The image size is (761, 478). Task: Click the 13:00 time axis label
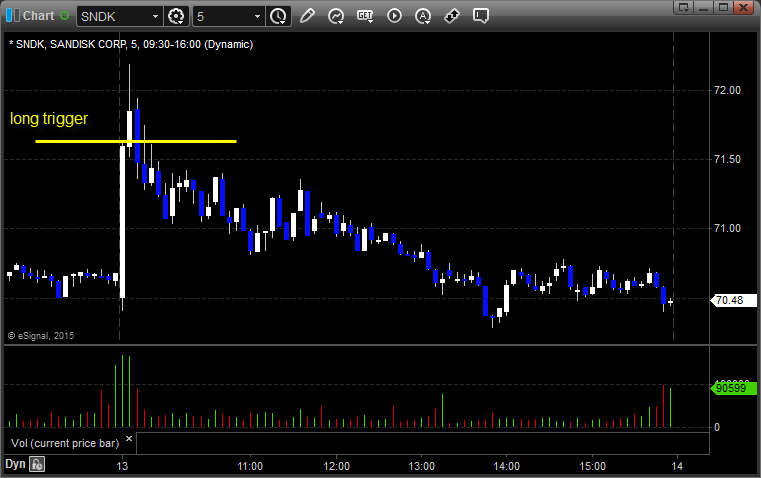421,466
